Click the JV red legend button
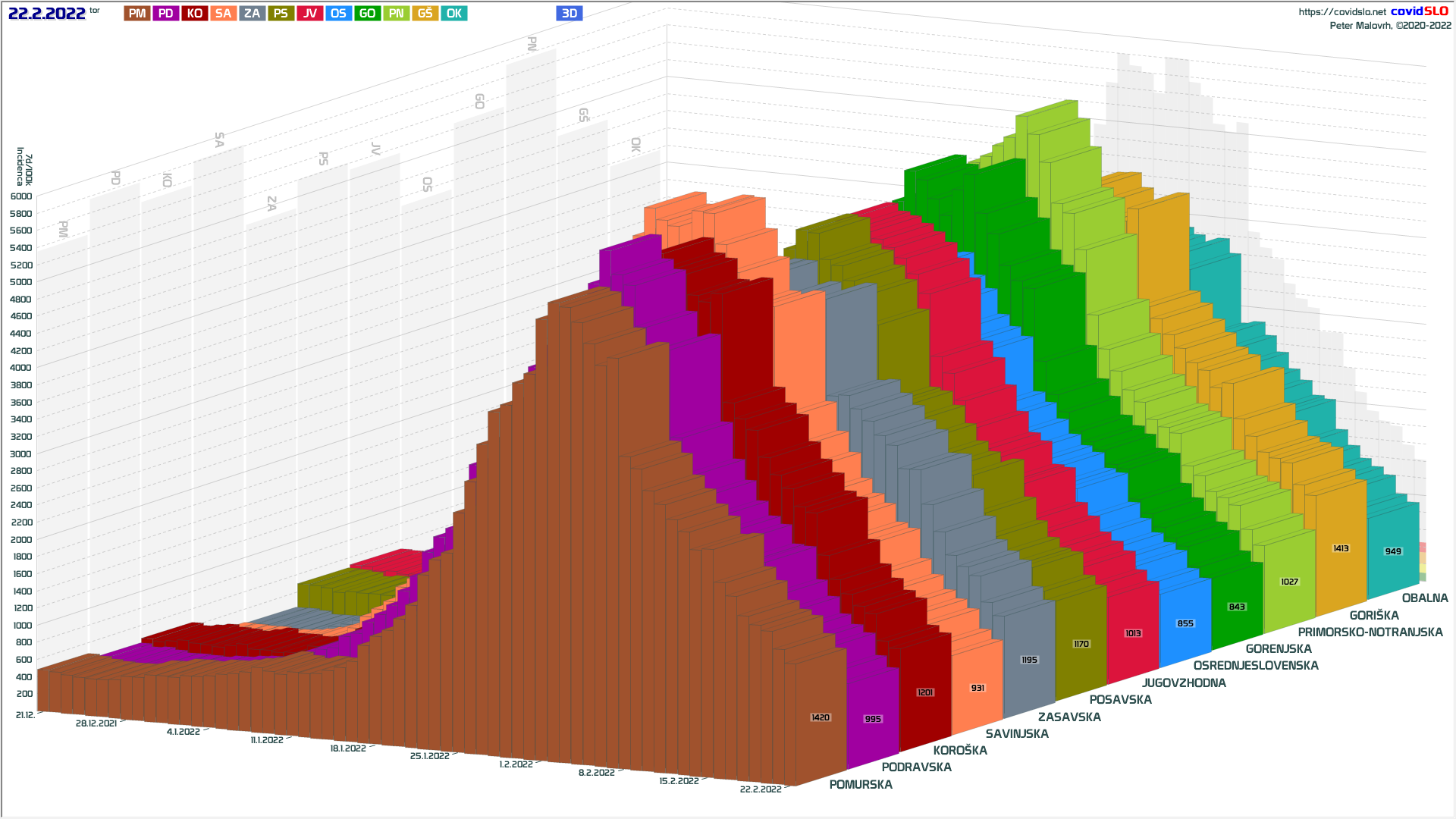The height and width of the screenshot is (819, 1456). 309,14
